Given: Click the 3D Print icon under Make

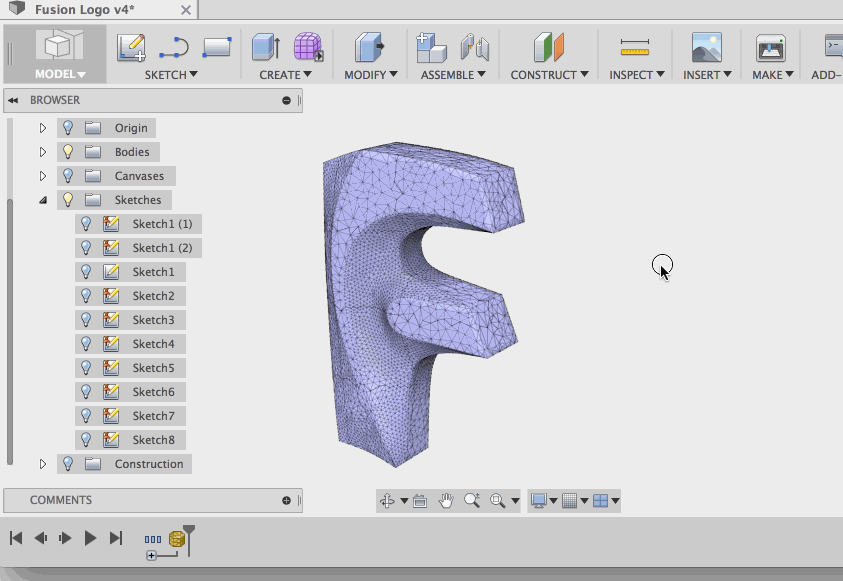Looking at the screenshot, I should point(770,47).
